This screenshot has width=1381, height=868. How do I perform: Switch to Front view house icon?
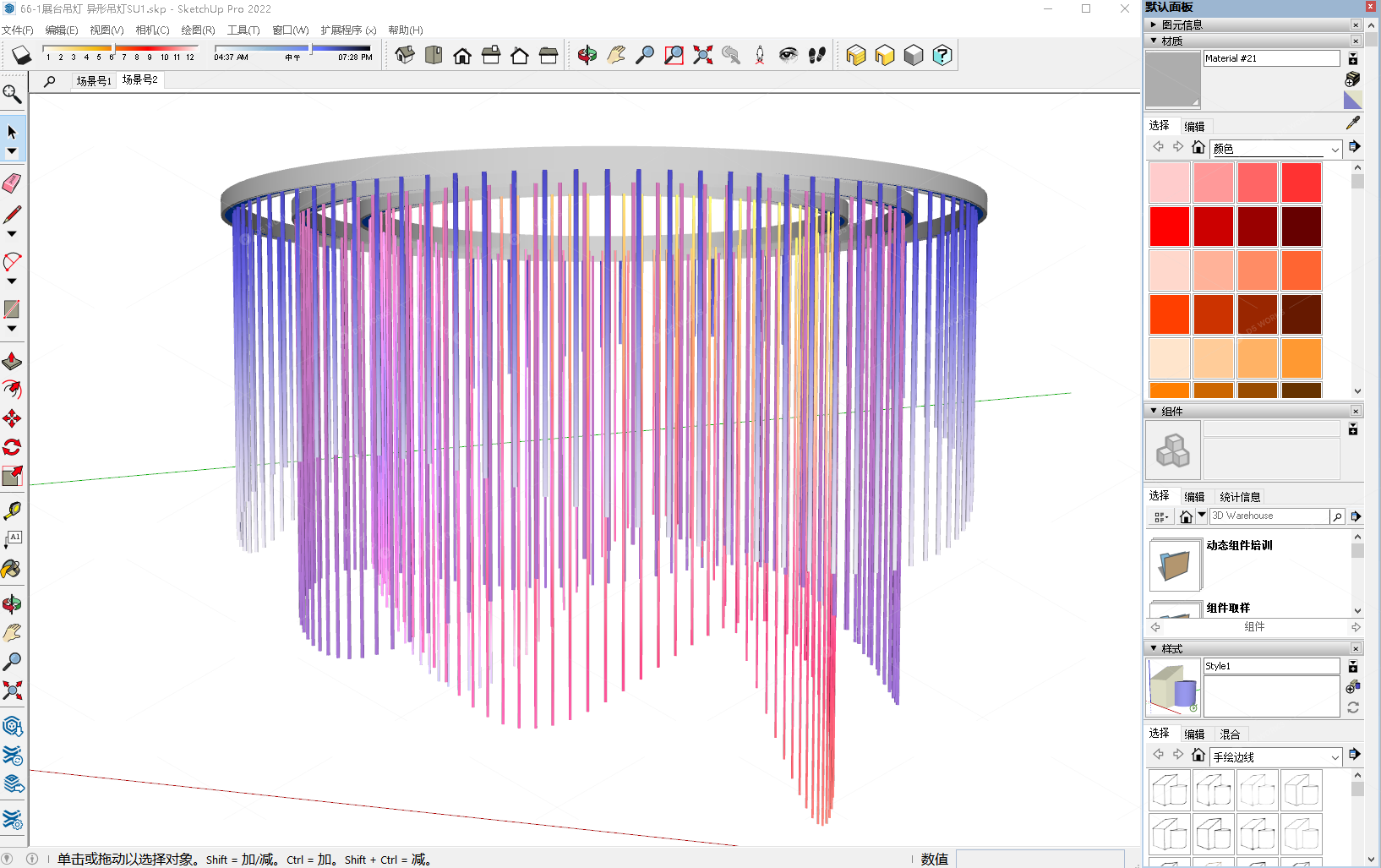(462, 56)
